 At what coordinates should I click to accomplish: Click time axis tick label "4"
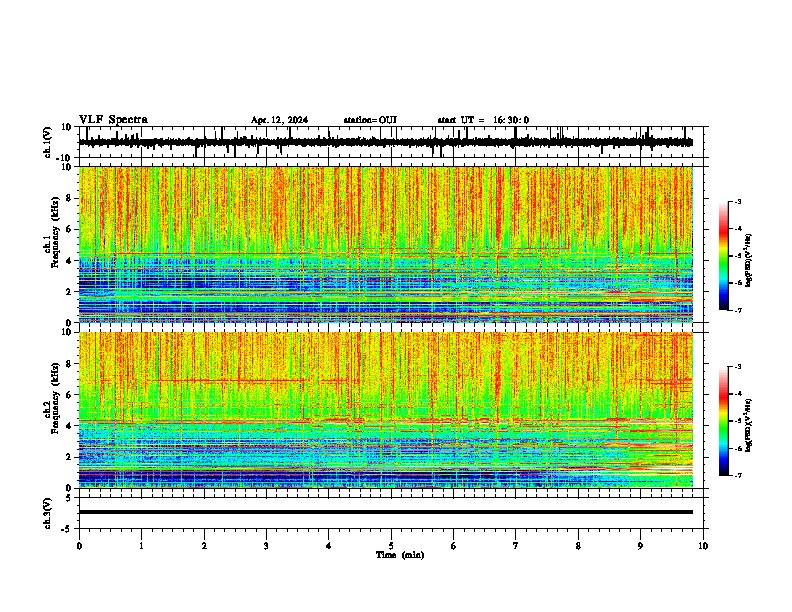click(329, 546)
